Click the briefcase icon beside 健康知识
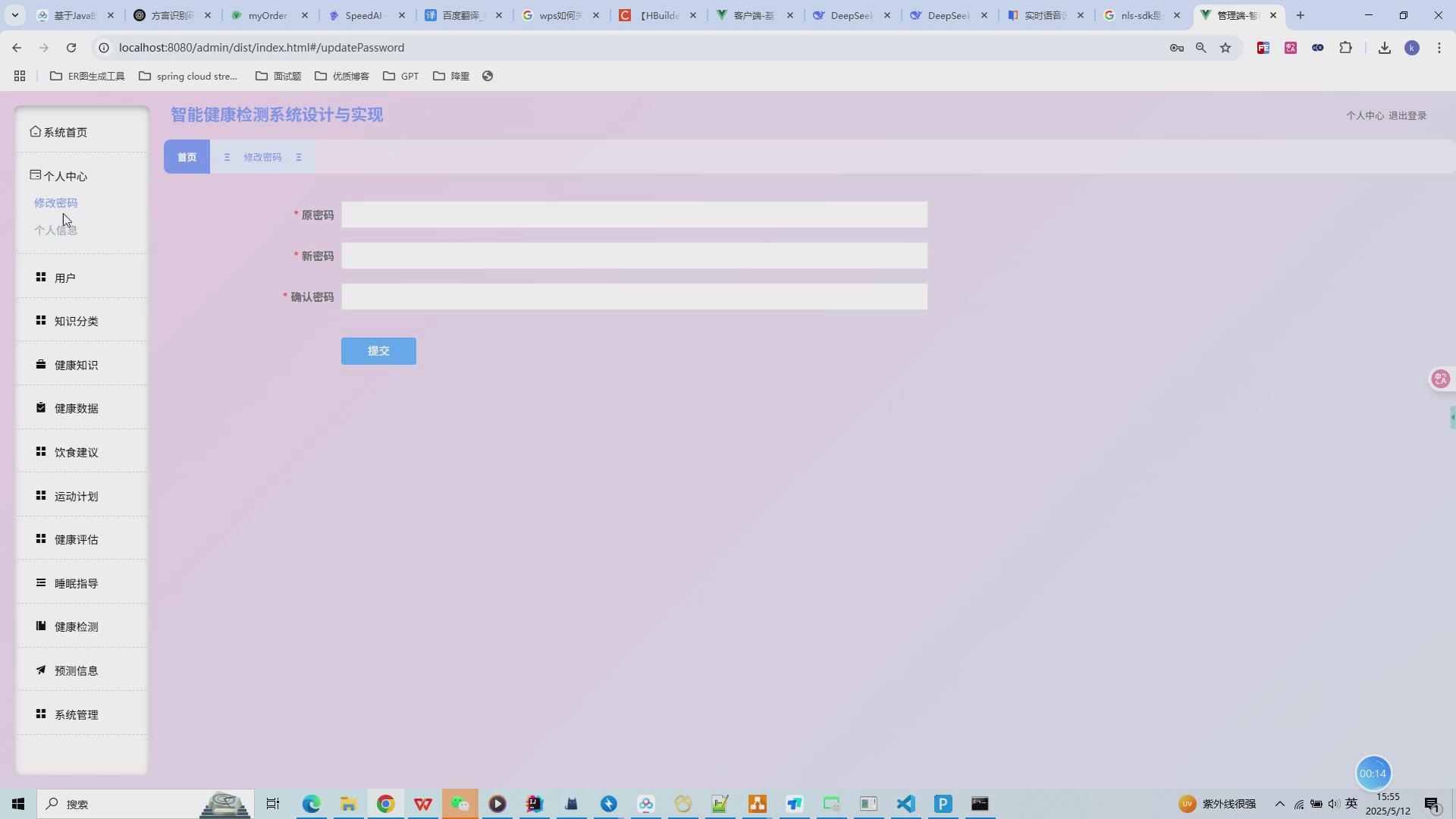The height and width of the screenshot is (819, 1456). (x=41, y=364)
